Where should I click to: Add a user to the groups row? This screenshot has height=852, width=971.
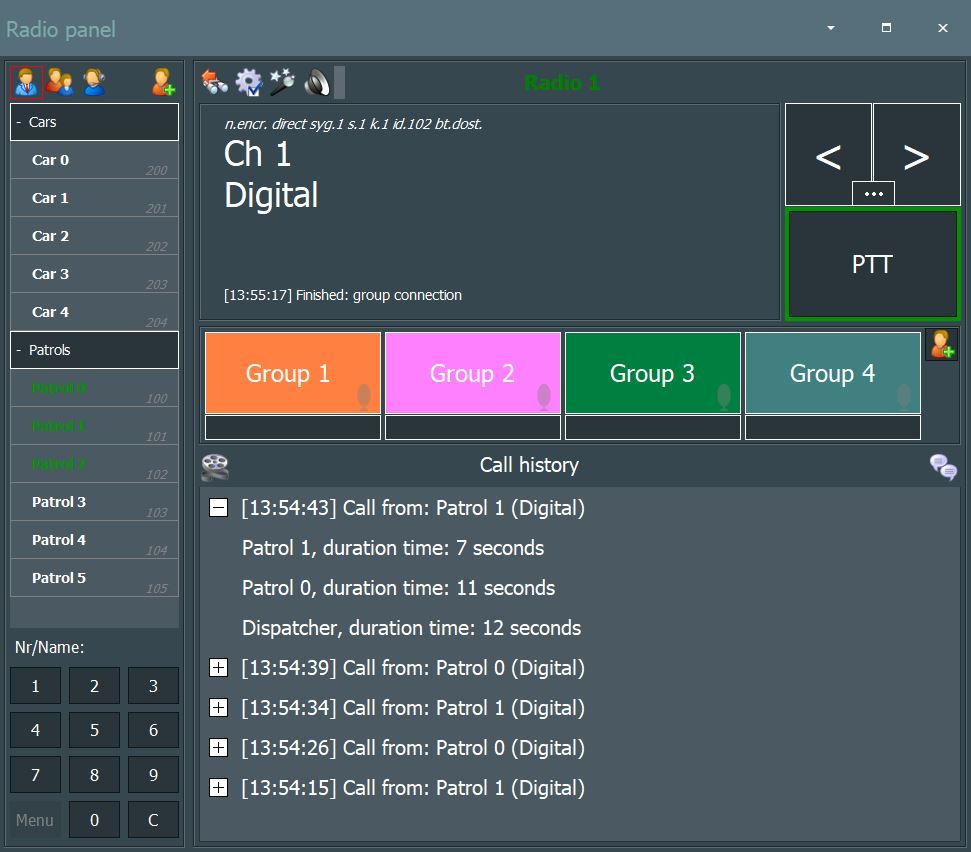click(941, 345)
